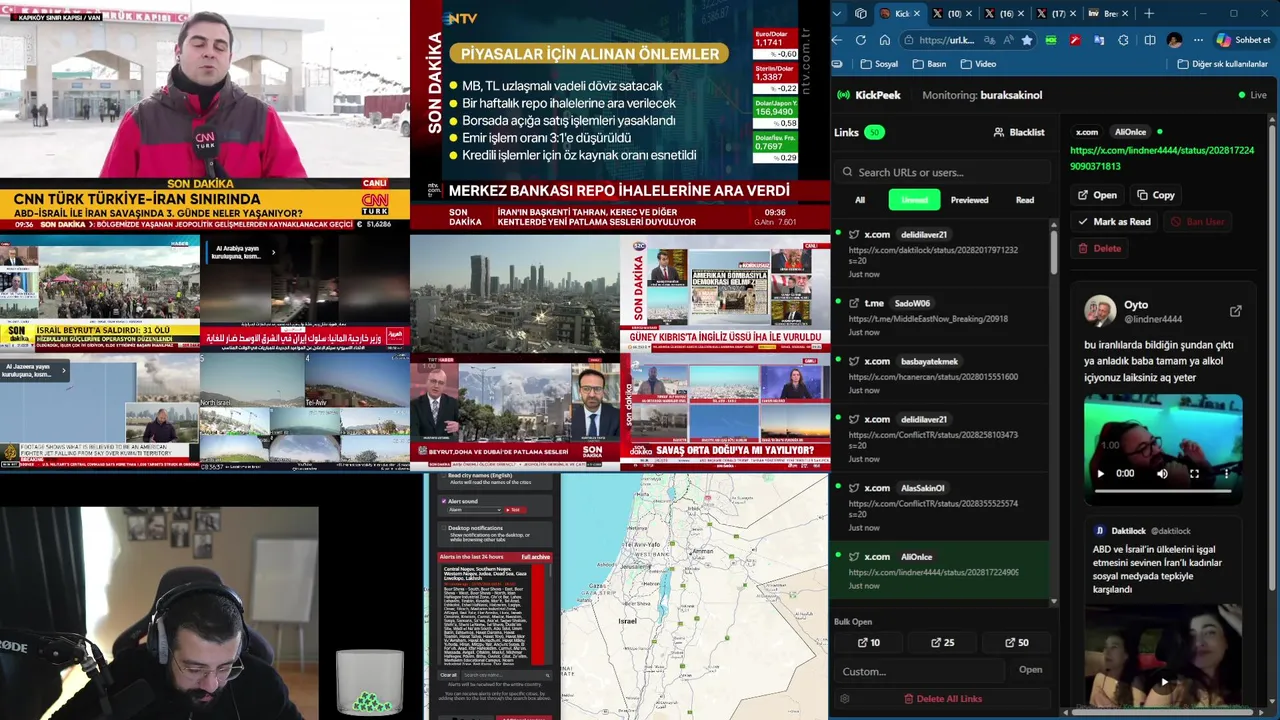The height and width of the screenshot is (720, 1280).
Task: Click the t.me external link icon for SadoW06
Action: [x=854, y=303]
